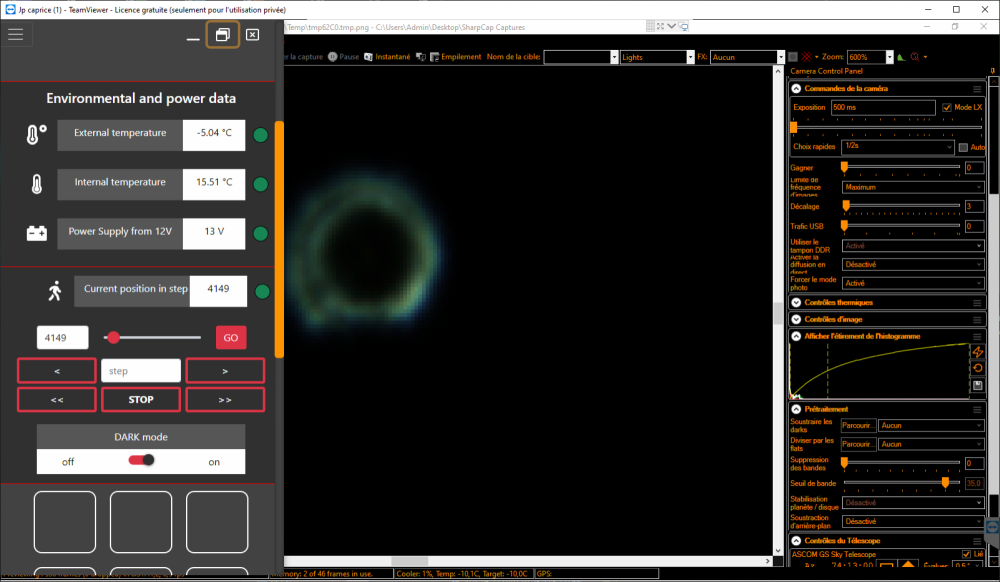Image resolution: width=1000 pixels, height=582 pixels.
Task: Open the Forcer le mode photo dropdown
Action: pos(913,283)
